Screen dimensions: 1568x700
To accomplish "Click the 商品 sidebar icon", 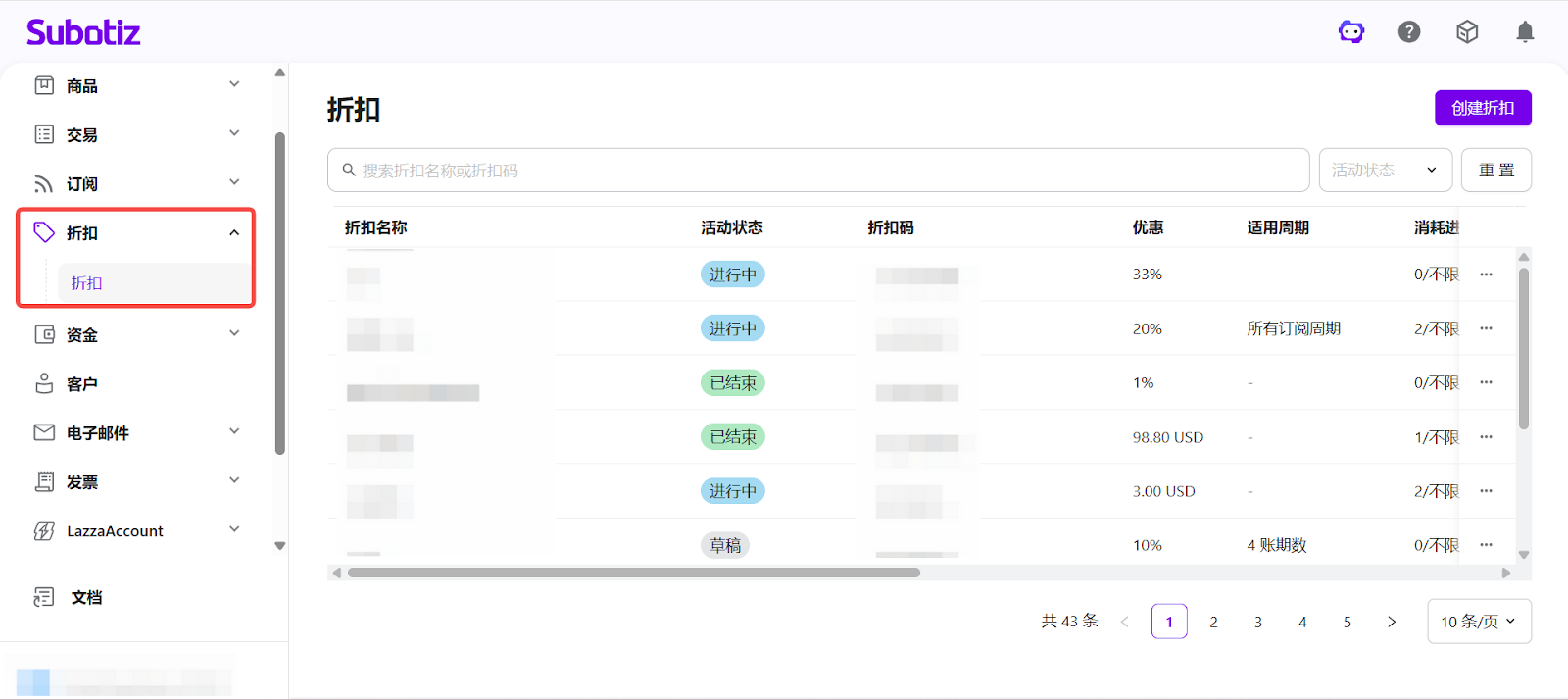I will point(44,85).
